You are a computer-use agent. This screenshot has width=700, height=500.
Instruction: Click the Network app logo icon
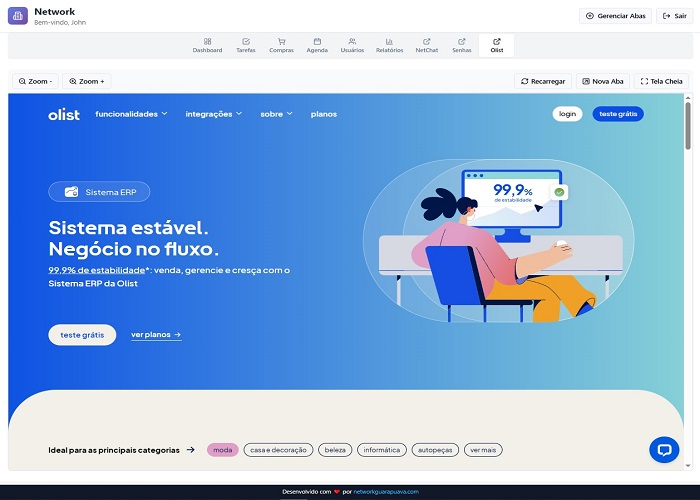(18, 16)
